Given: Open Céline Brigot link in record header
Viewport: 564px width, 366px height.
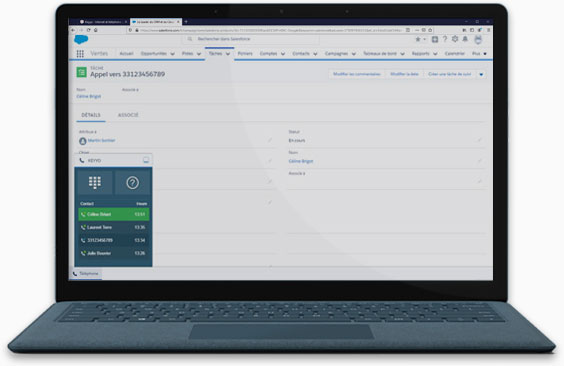Looking at the screenshot, I should [x=88, y=96].
